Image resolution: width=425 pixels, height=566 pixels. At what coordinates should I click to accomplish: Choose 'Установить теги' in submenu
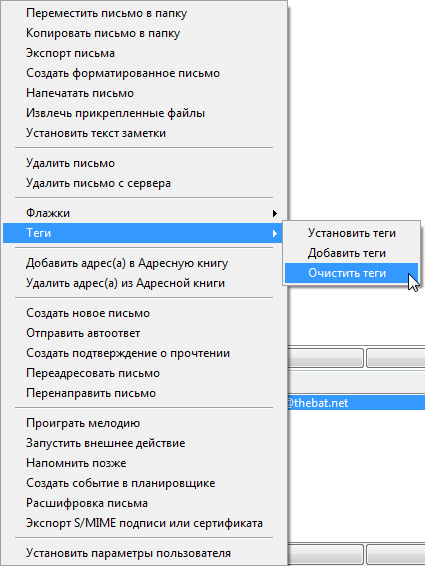351,233
